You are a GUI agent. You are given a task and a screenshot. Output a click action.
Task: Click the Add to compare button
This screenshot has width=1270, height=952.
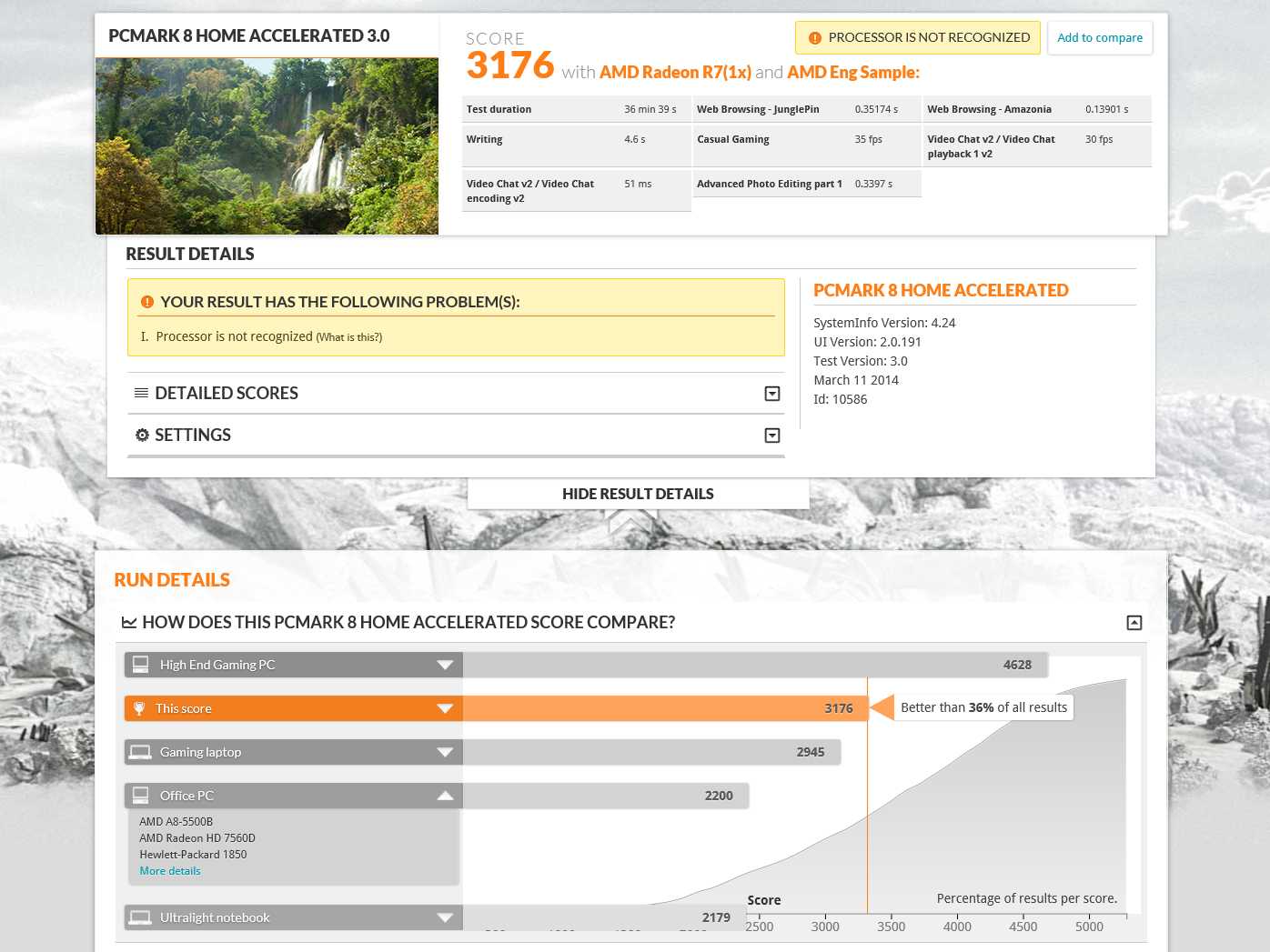click(1100, 38)
